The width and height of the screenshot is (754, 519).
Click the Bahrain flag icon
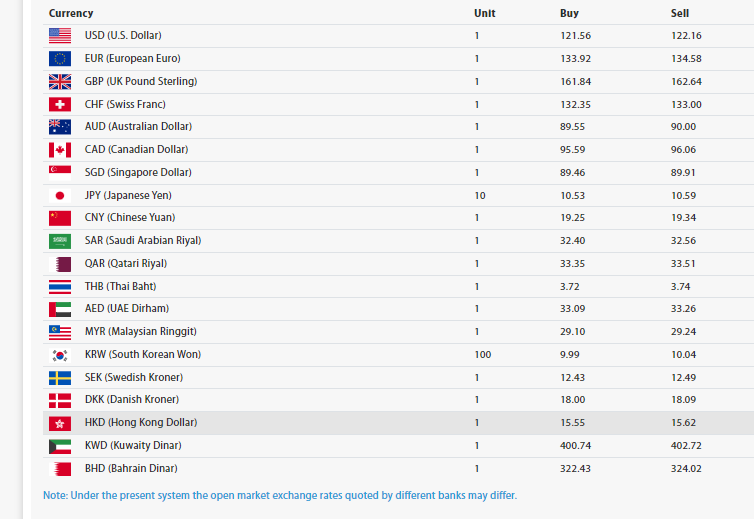click(60, 469)
